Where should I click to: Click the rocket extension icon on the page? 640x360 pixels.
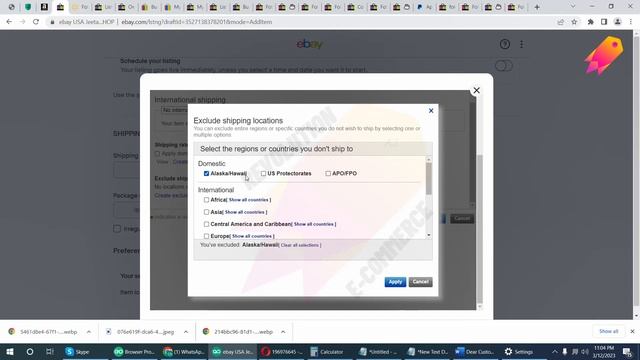click(604, 55)
